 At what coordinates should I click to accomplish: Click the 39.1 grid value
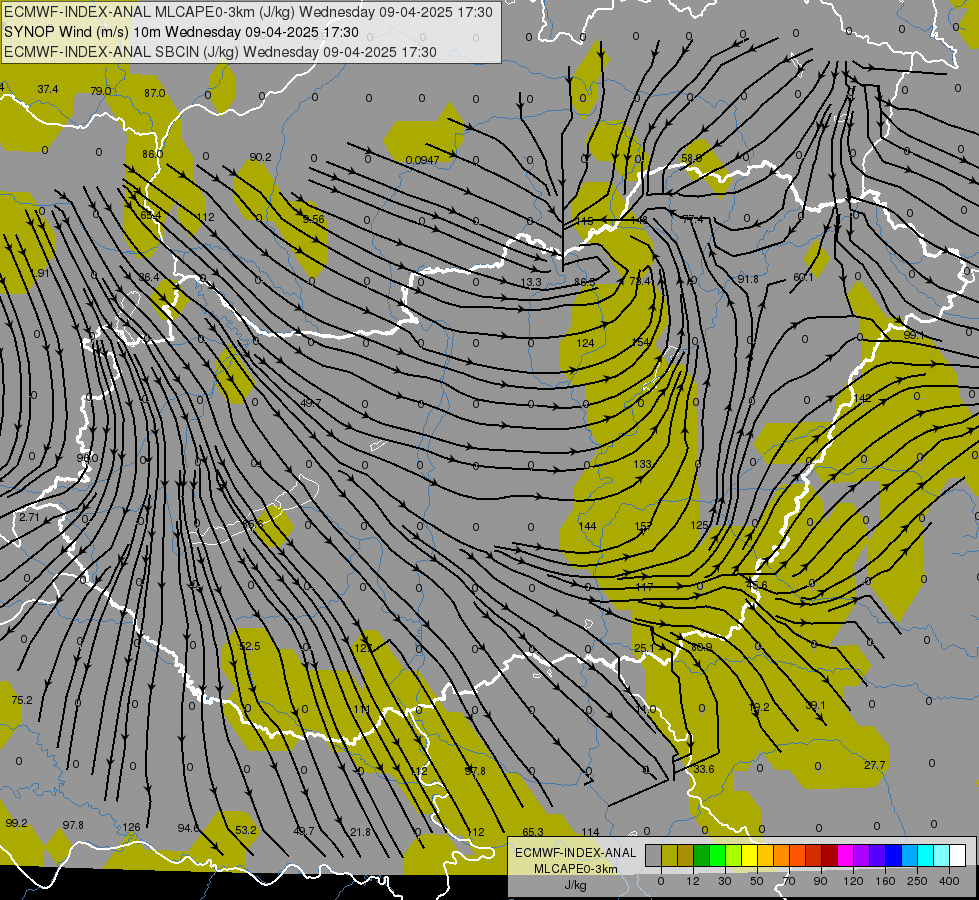click(x=815, y=705)
